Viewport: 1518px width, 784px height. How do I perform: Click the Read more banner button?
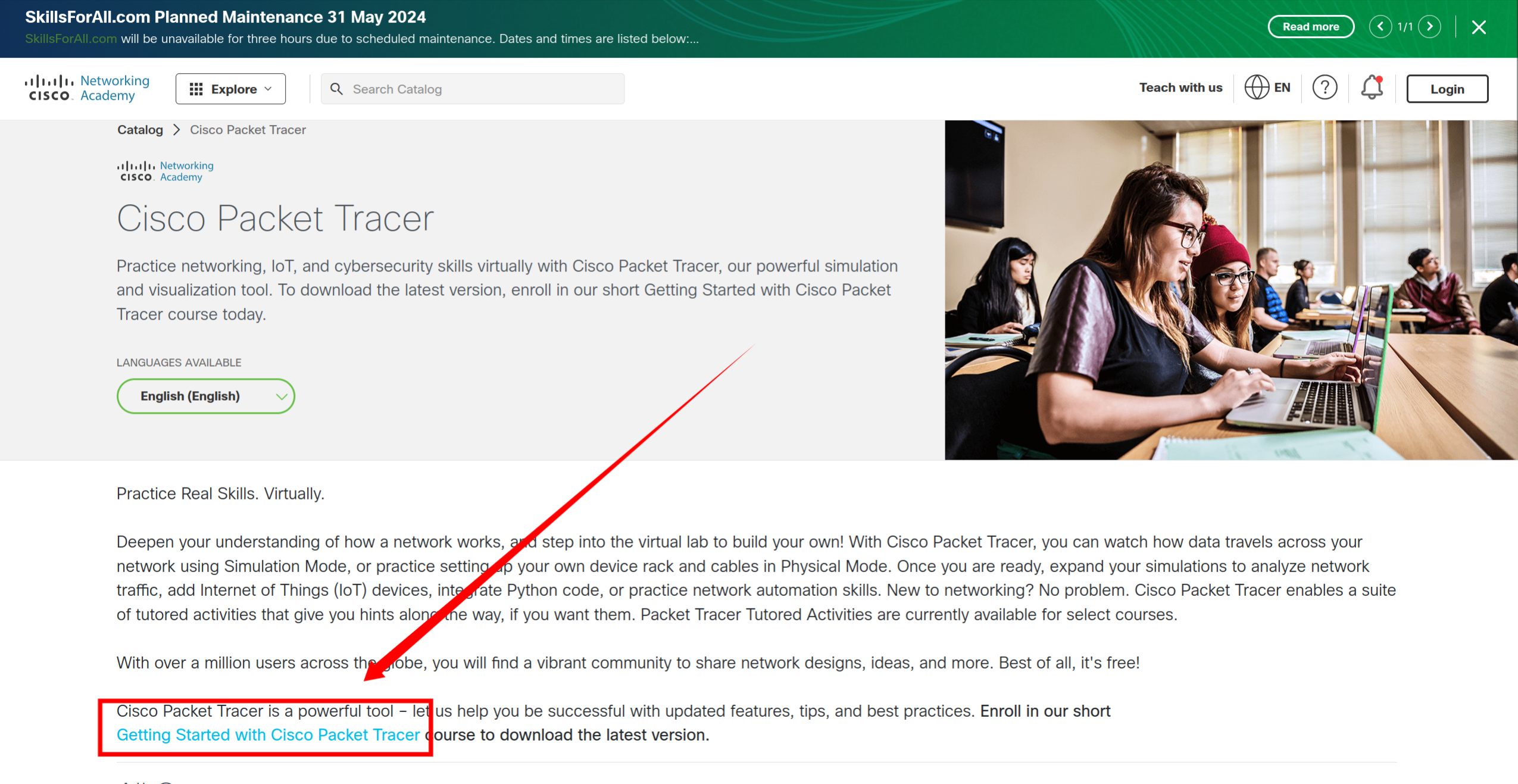pyautogui.click(x=1310, y=27)
